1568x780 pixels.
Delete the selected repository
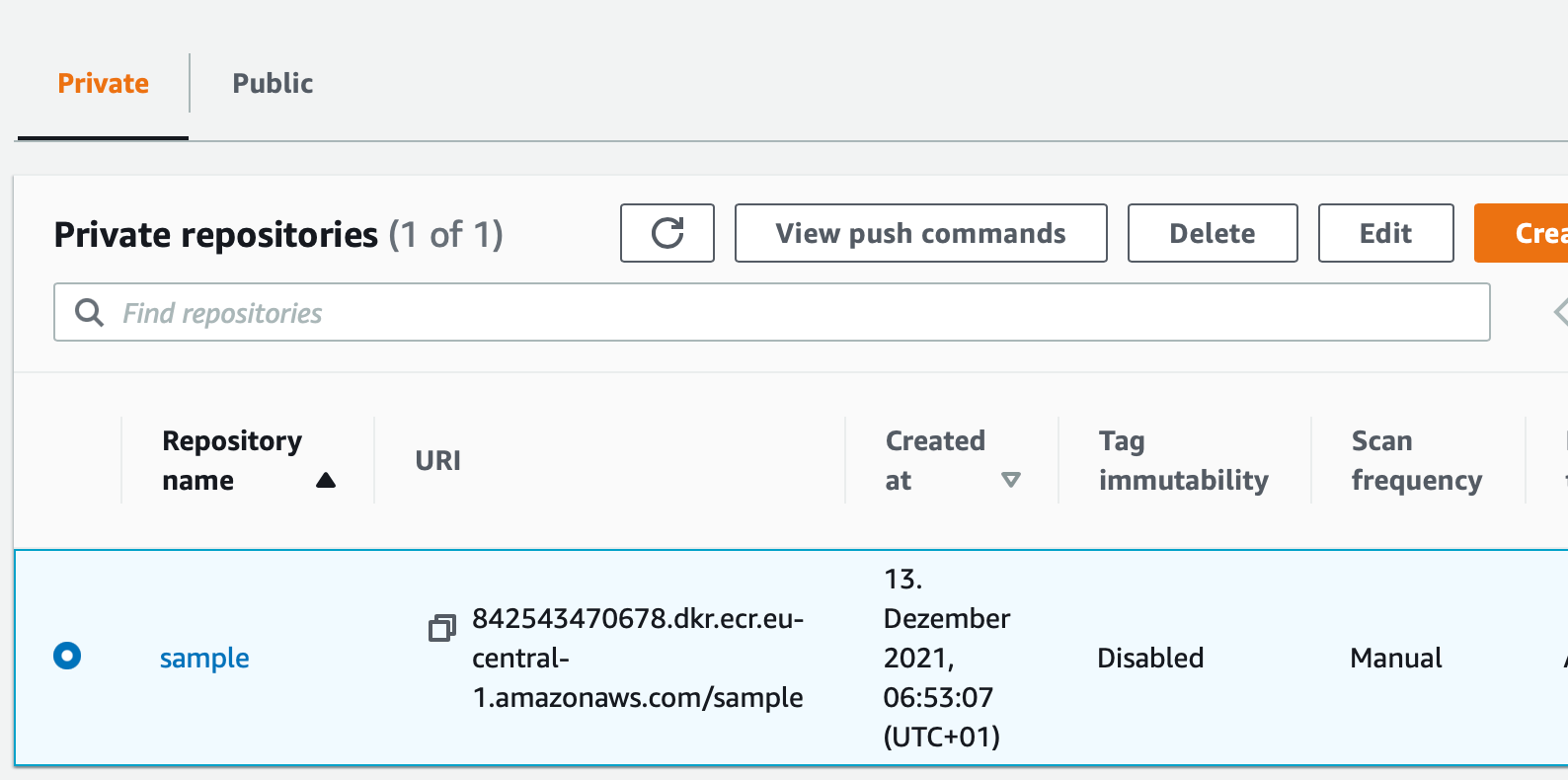[1213, 233]
